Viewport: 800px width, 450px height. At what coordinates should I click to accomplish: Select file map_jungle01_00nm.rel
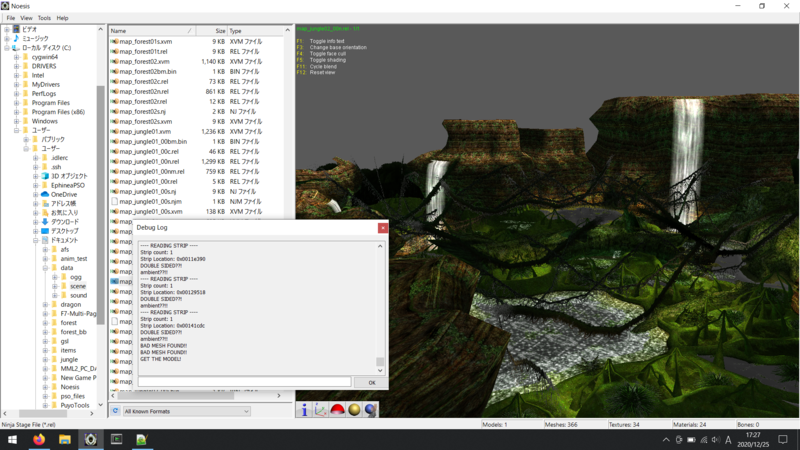tap(152, 171)
